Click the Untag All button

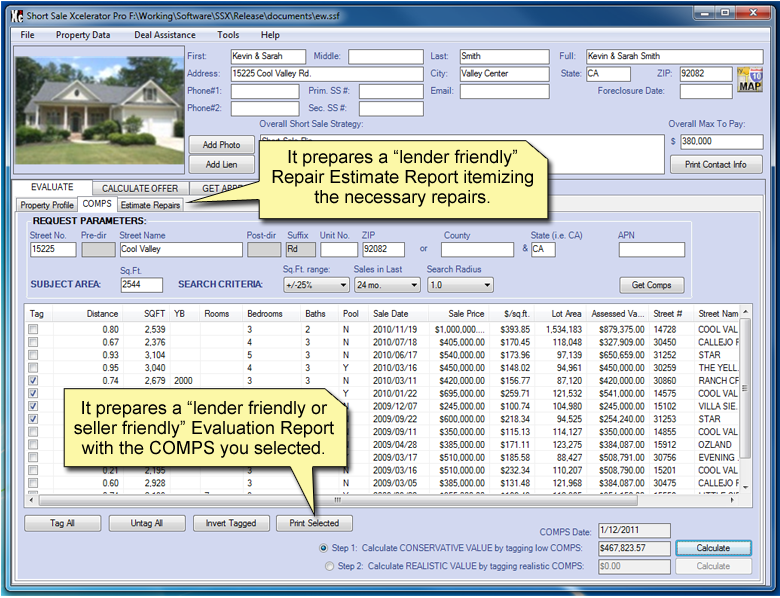147,523
